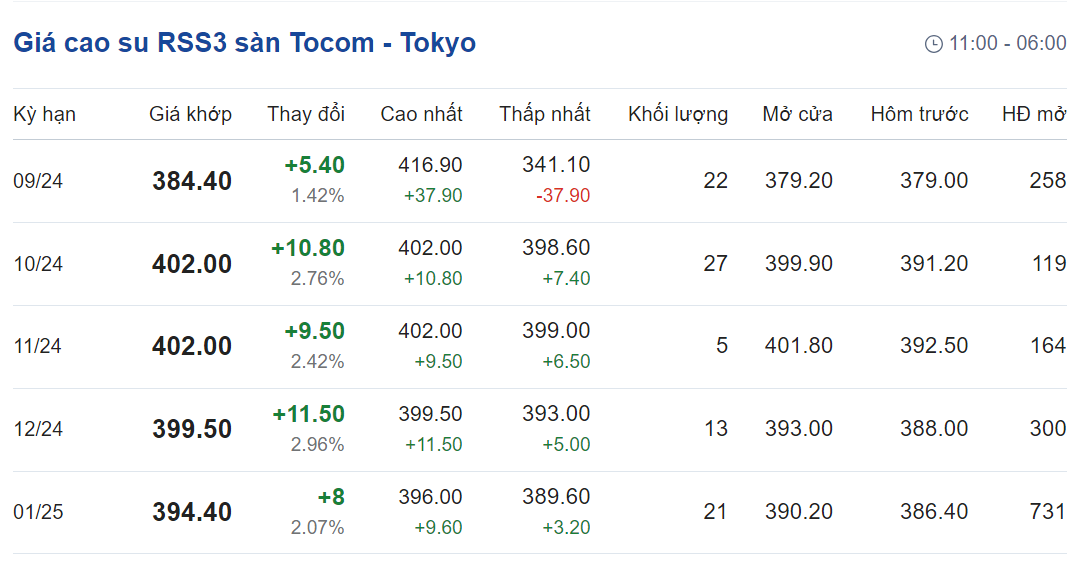Click the Mở cửa column header
The width and height of the screenshot is (1081, 567).
pos(797,114)
